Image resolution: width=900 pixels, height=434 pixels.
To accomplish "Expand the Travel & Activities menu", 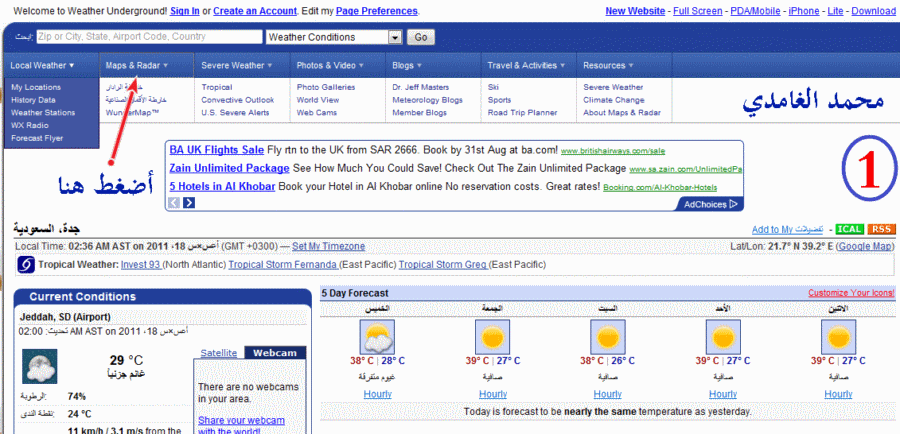I will (526, 65).
